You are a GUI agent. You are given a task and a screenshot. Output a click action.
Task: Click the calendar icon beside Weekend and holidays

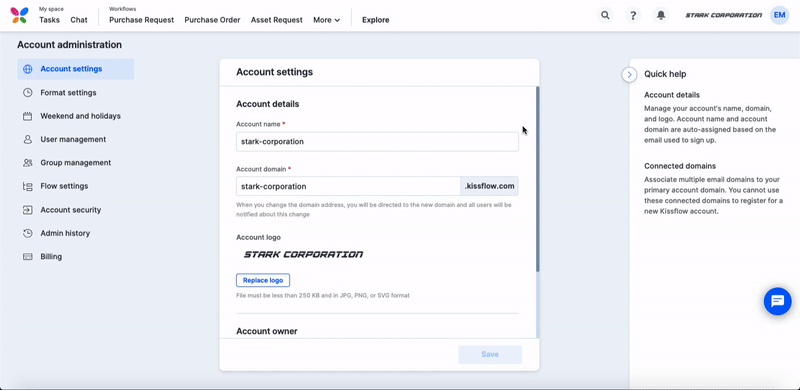pos(28,116)
